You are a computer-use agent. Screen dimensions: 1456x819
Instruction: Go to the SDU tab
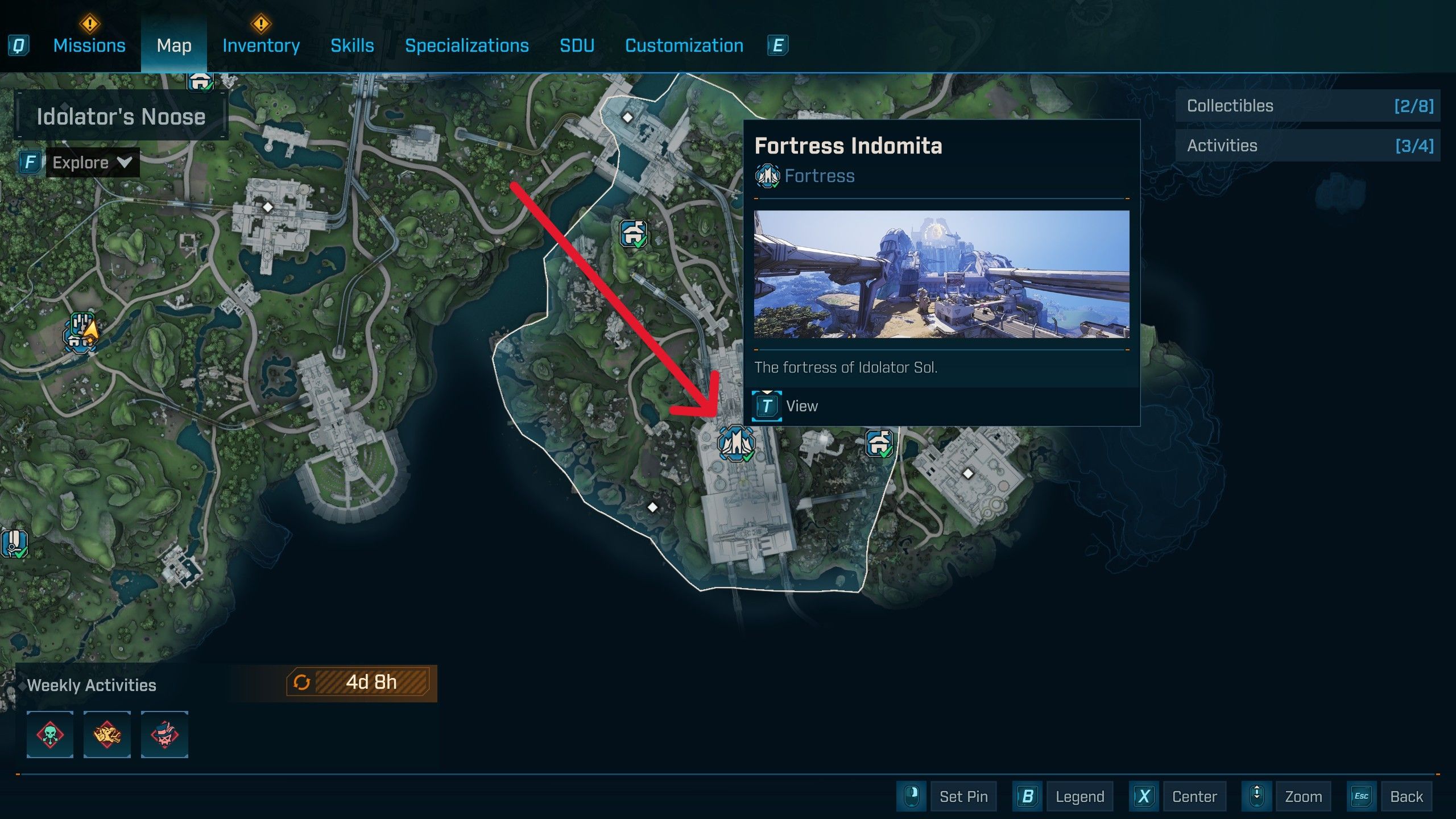pos(577,45)
